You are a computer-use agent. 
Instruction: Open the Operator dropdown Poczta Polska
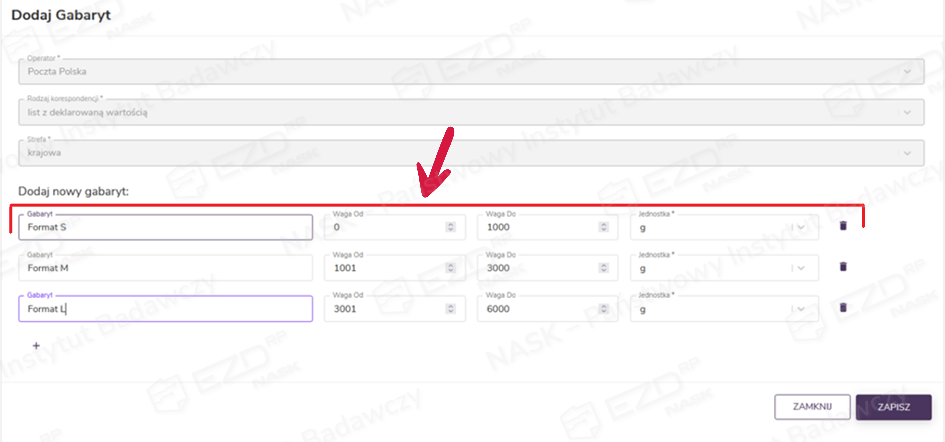click(906, 71)
